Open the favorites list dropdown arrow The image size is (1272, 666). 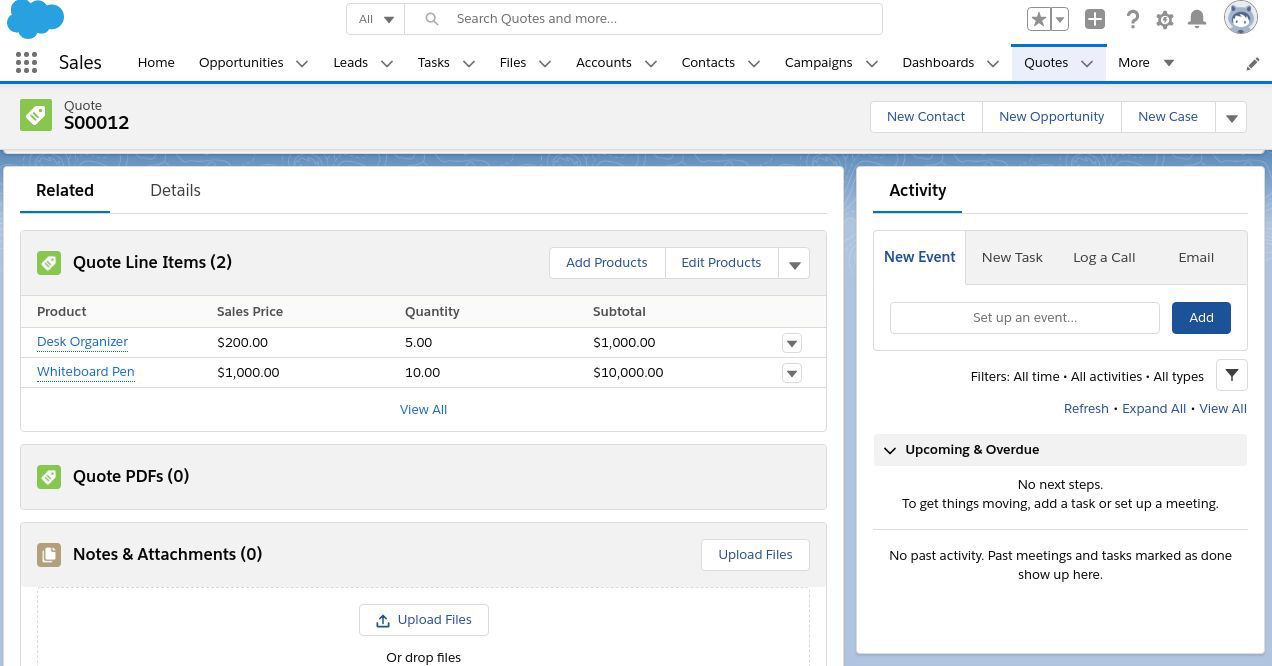click(1060, 19)
